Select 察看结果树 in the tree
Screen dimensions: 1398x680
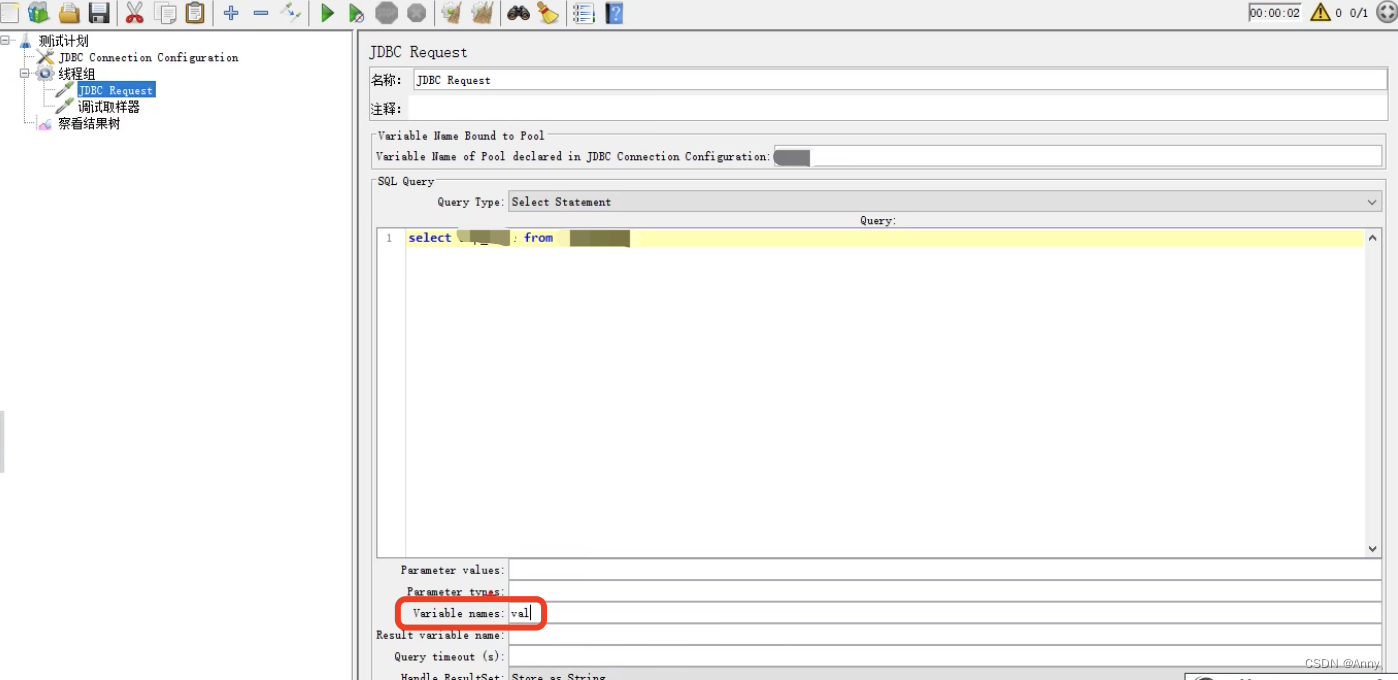pos(89,124)
